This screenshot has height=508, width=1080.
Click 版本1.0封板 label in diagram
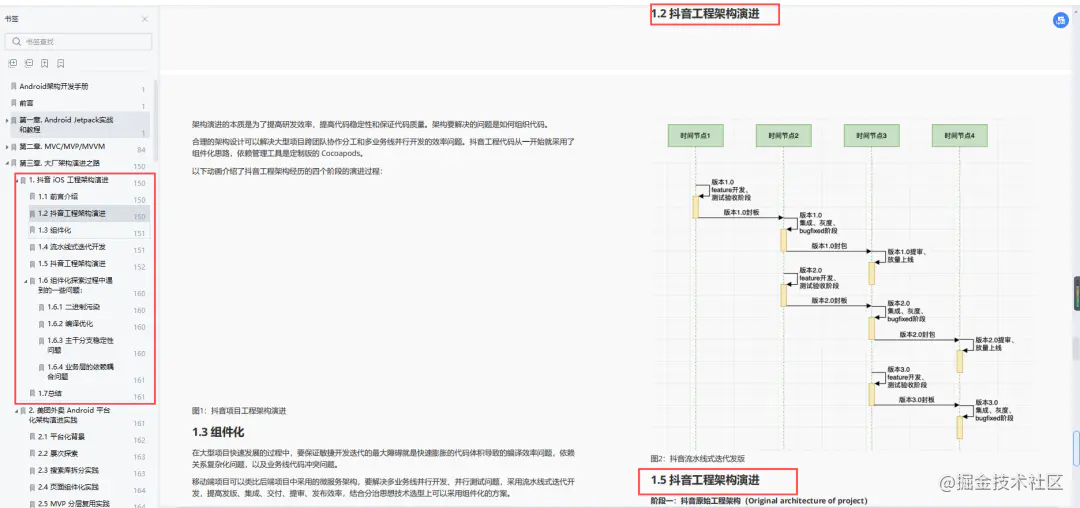(741, 213)
